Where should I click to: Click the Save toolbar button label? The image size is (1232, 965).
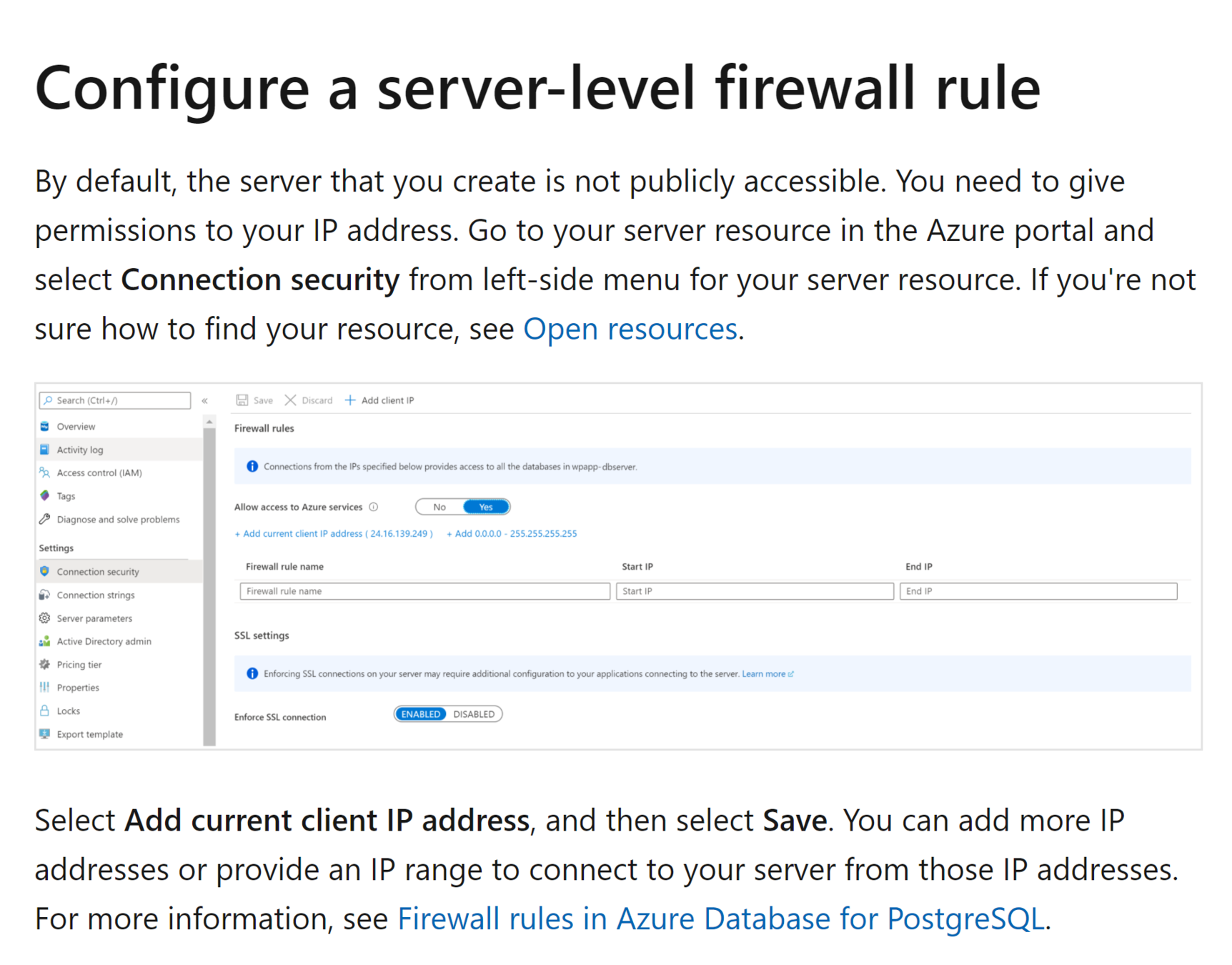pyautogui.click(x=263, y=400)
